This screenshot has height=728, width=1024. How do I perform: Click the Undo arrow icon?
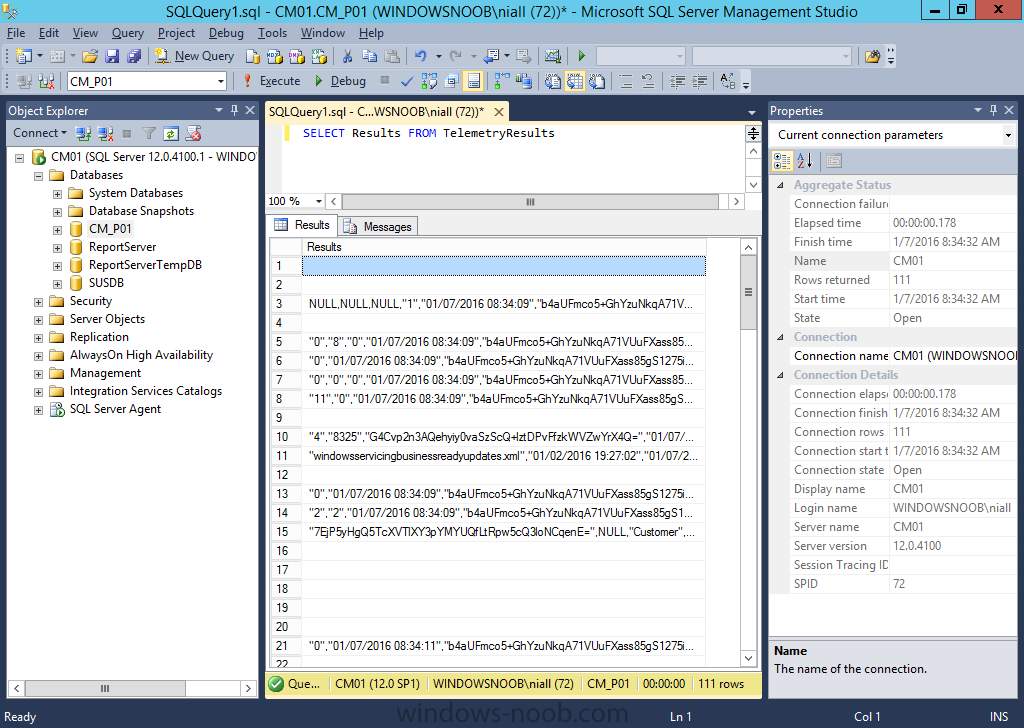point(421,56)
